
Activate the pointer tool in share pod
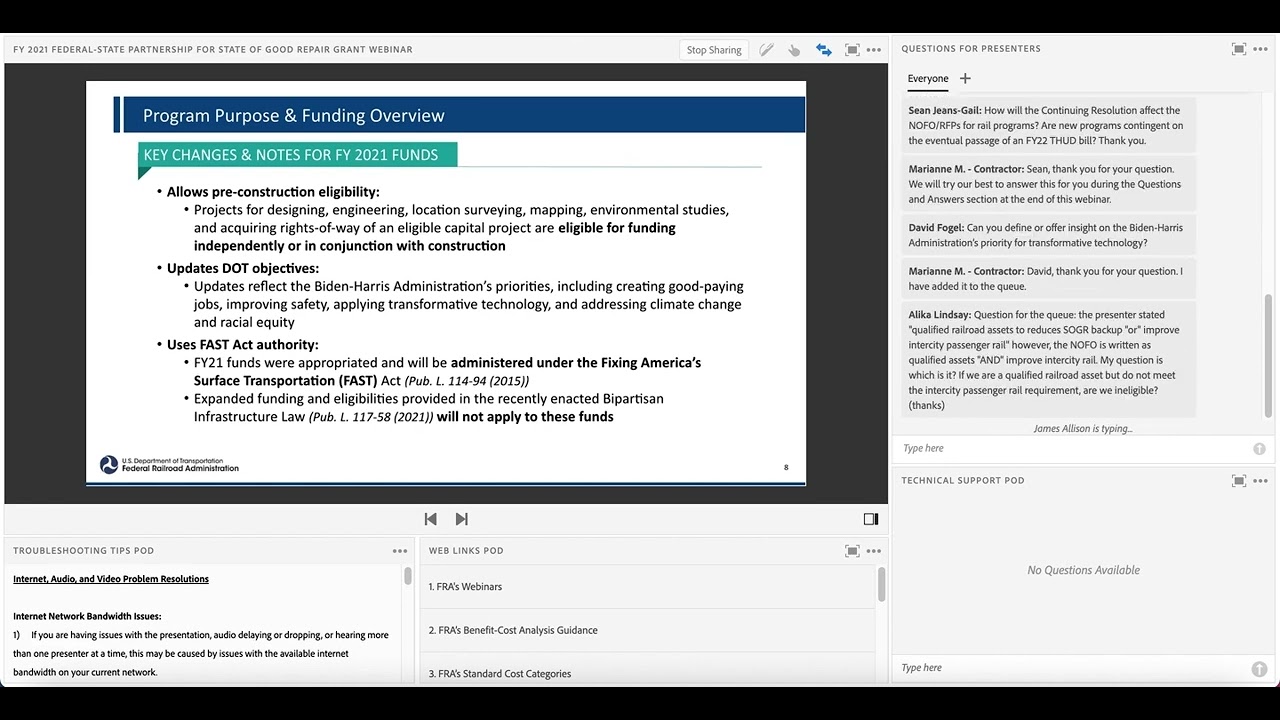tap(794, 50)
